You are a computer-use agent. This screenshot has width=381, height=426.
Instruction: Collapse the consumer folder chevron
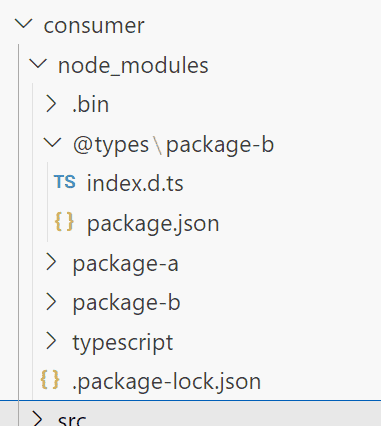pos(24,24)
